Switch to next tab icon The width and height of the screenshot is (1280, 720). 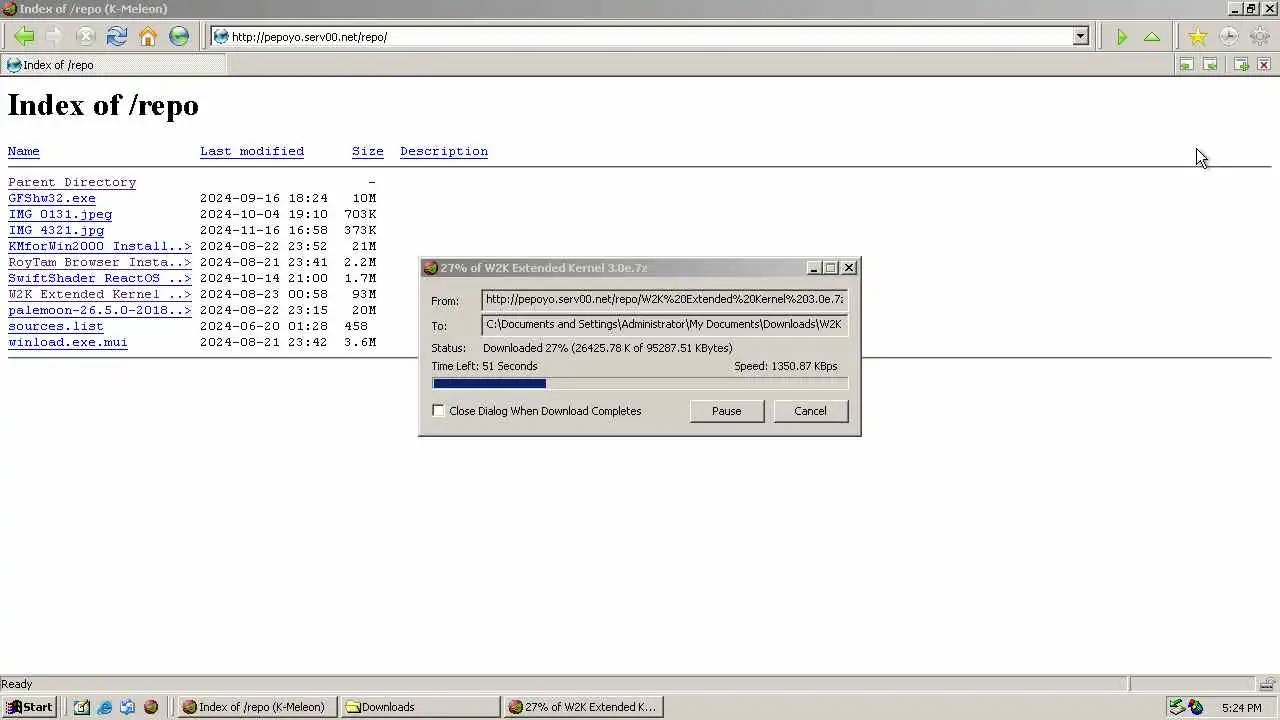coord(1210,64)
